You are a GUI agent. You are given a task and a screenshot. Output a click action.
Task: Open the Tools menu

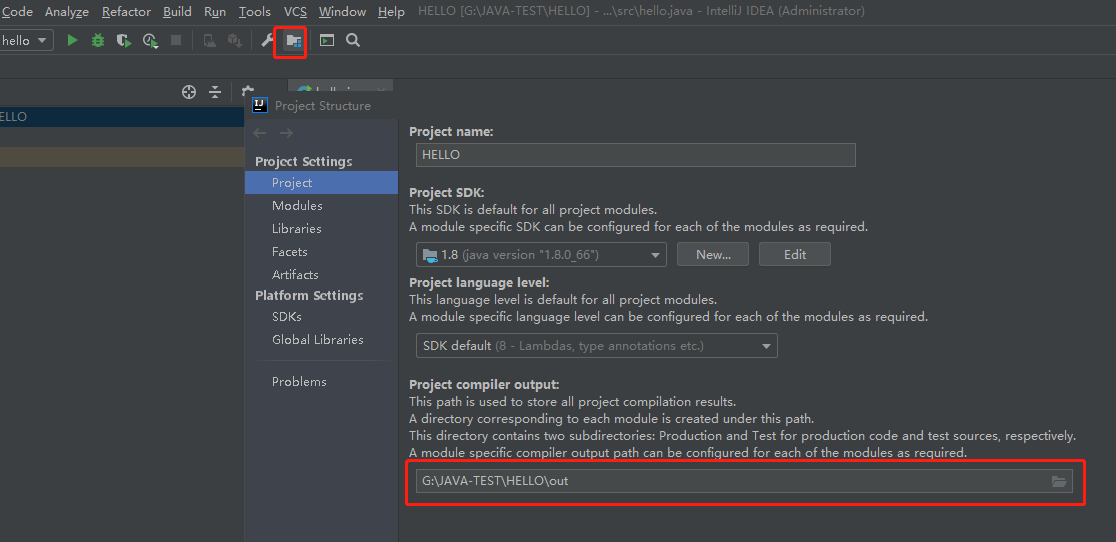[255, 11]
